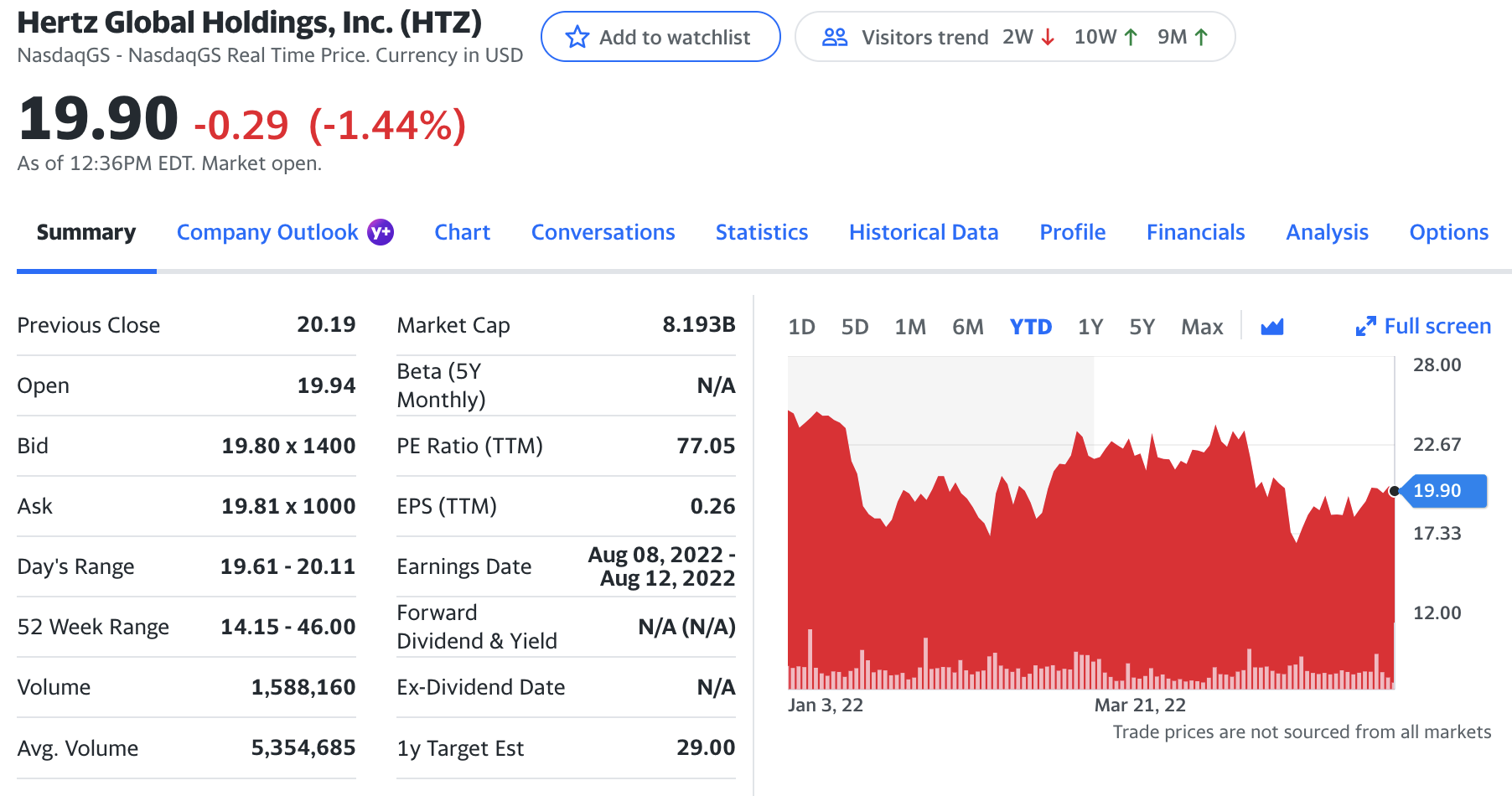Image resolution: width=1512 pixels, height=796 pixels.
Task: Select the 5D chart period
Action: [x=856, y=327]
